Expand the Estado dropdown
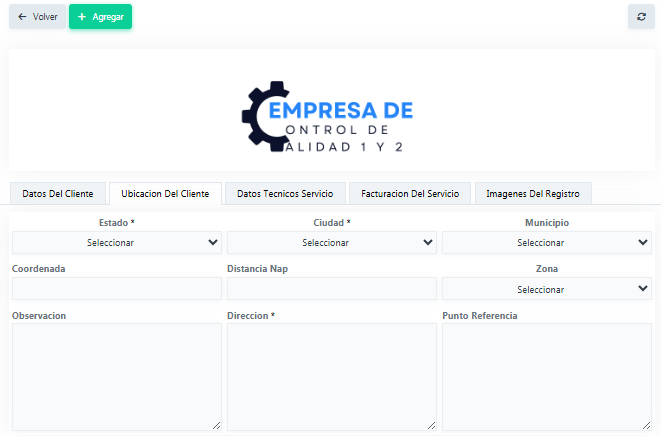The image size is (661, 436). pyautogui.click(x=117, y=242)
